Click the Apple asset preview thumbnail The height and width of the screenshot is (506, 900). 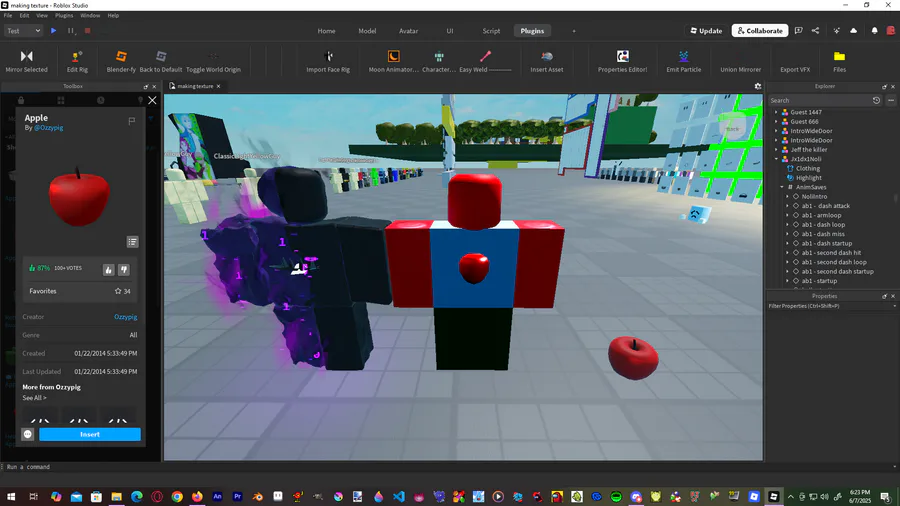point(79,195)
